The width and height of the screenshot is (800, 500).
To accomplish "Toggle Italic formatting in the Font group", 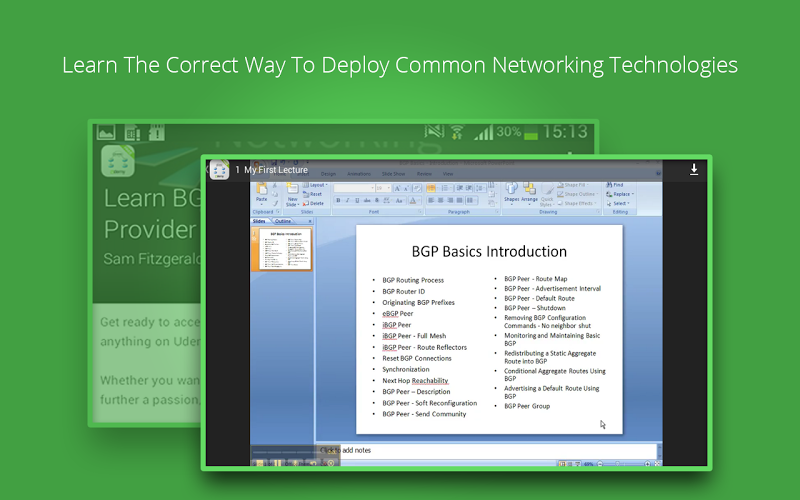I will pos(347,201).
